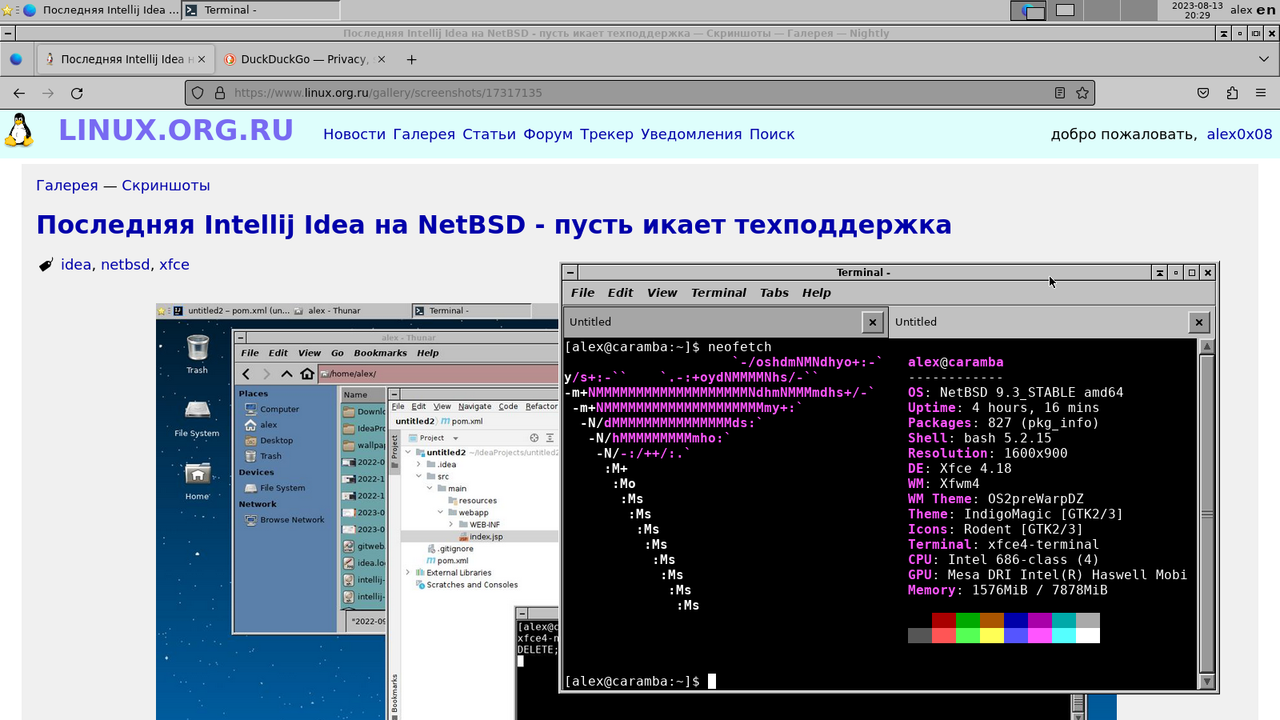
Task: Click the browser forward arrow
Action: 47,93
